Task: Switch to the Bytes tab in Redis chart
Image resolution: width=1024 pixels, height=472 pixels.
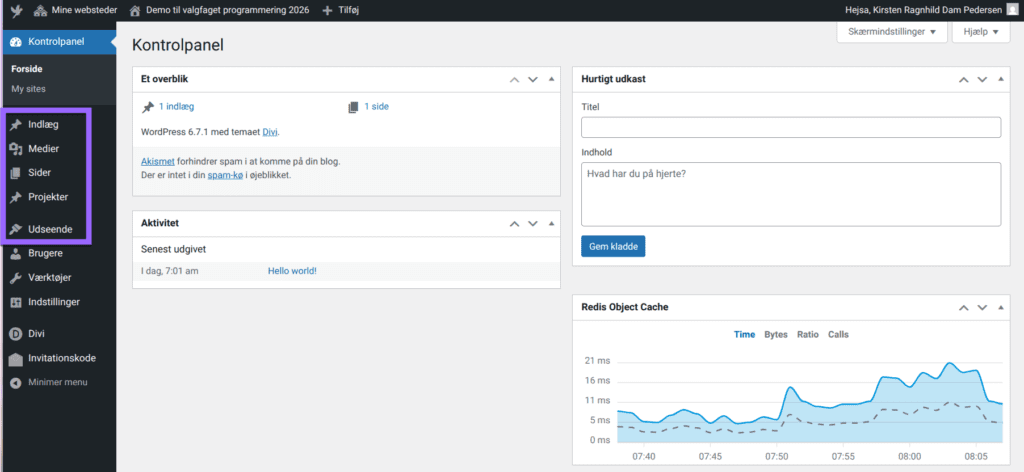Action: [x=775, y=335]
